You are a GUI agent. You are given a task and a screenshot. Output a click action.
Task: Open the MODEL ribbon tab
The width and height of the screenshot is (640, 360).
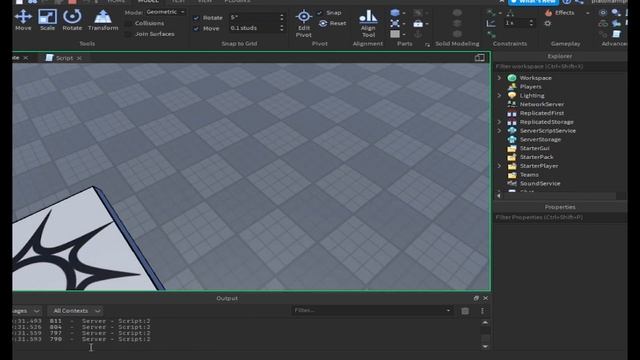(x=148, y=2)
